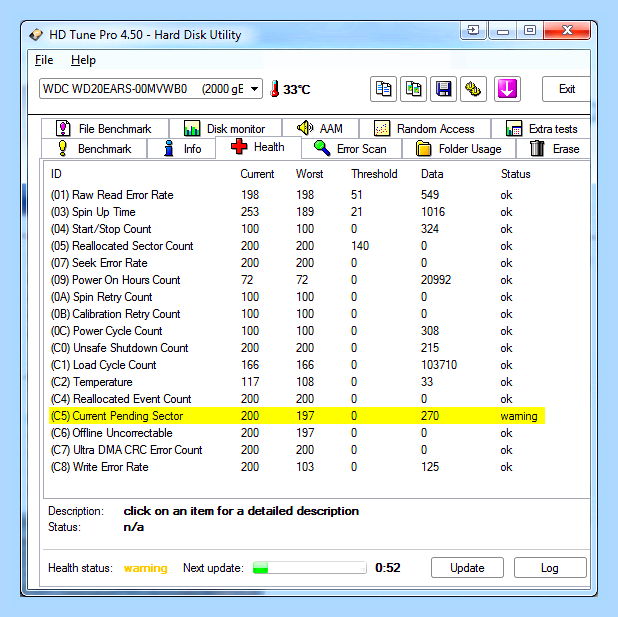Switch to the Benchmark tab
618x617 pixels.
[94, 149]
